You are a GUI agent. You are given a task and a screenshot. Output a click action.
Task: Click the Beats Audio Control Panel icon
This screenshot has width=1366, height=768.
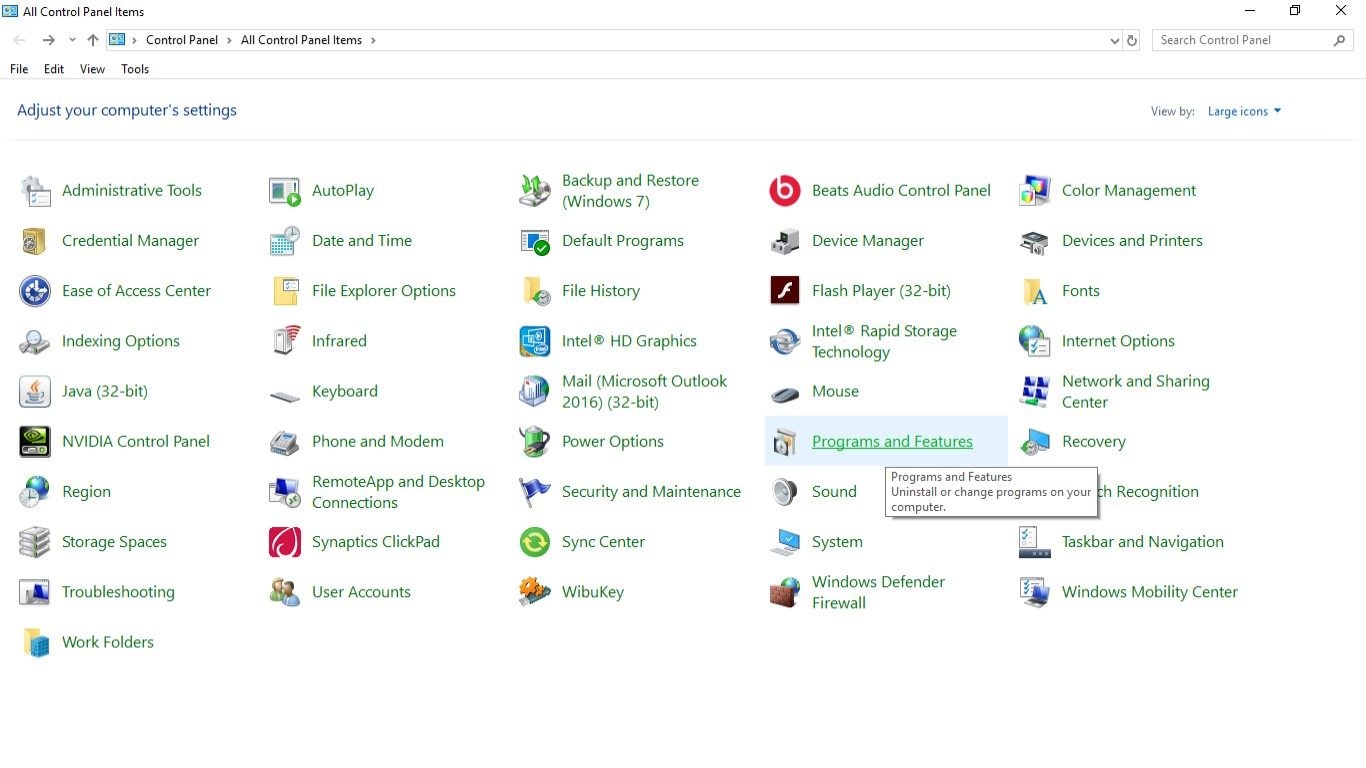[x=785, y=190]
